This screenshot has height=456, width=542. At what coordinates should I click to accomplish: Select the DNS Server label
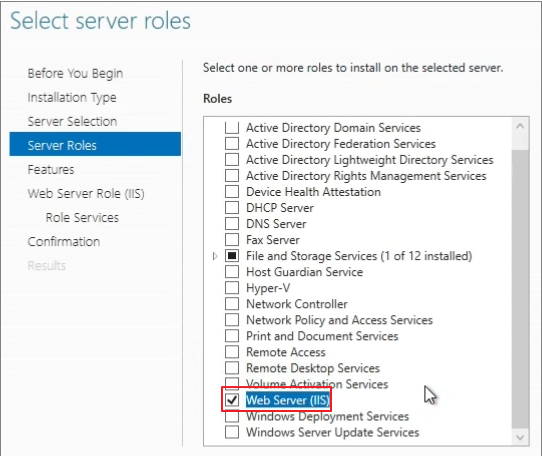pos(276,224)
